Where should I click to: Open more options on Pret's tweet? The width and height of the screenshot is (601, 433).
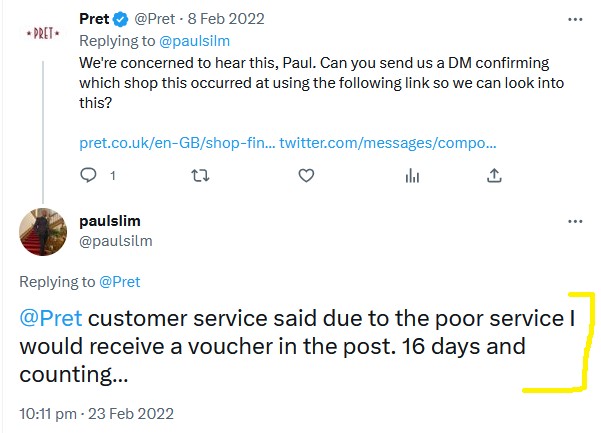click(x=574, y=19)
